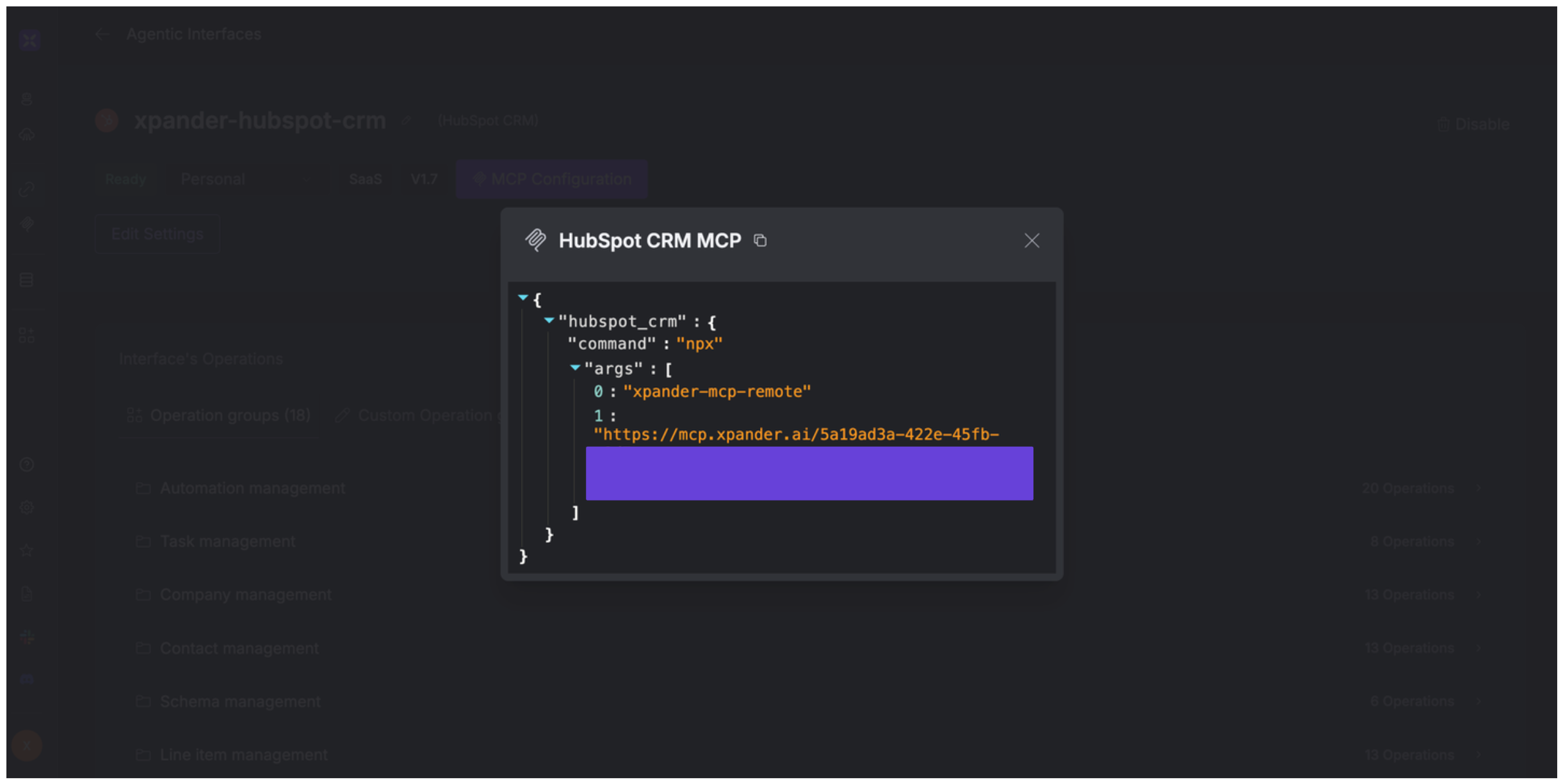Copy HubSpot CRM MCP config to clipboard
The image size is (1563, 784).
pyautogui.click(x=760, y=241)
